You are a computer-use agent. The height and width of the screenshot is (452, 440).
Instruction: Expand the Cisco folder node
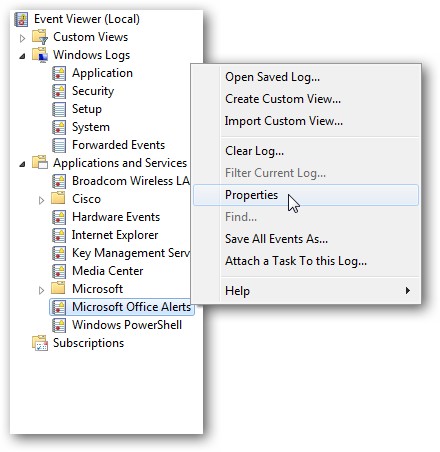pos(41,200)
